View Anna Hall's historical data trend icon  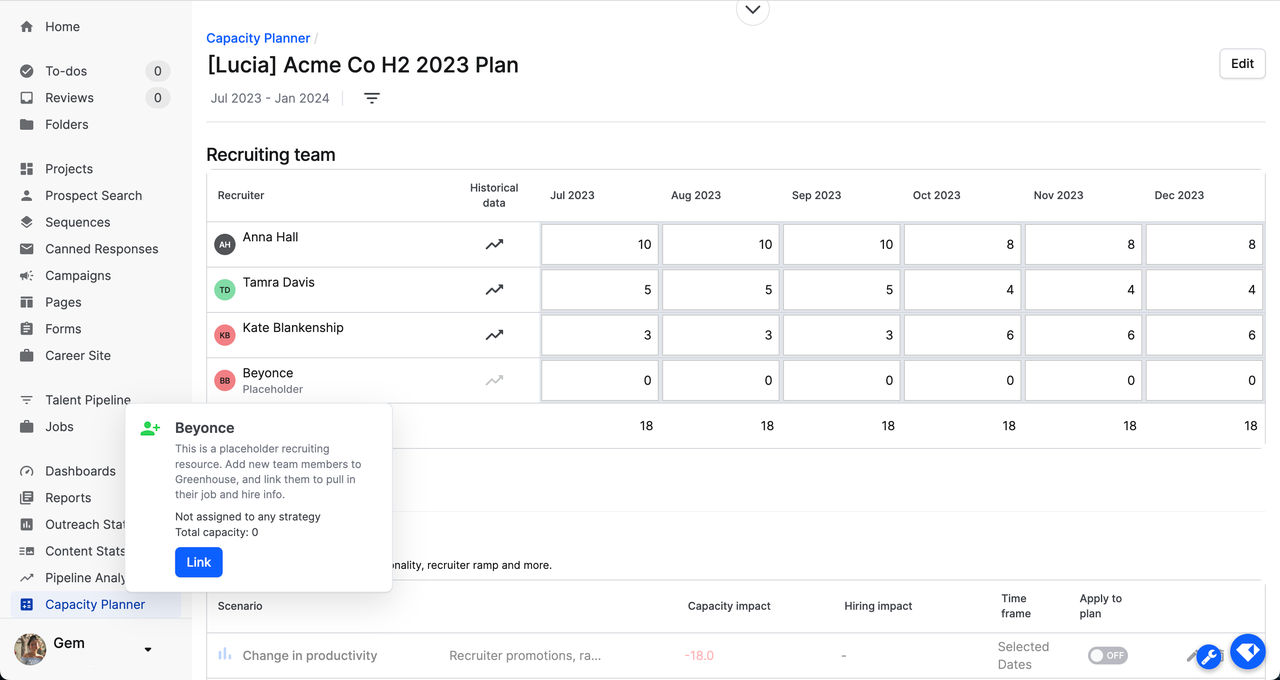pos(494,244)
